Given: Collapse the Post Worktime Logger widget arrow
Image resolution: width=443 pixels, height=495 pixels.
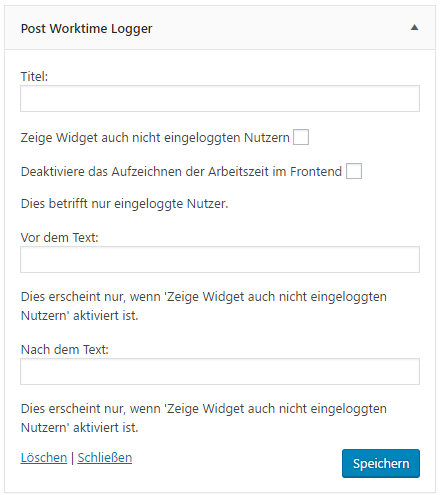Looking at the screenshot, I should 414,28.
